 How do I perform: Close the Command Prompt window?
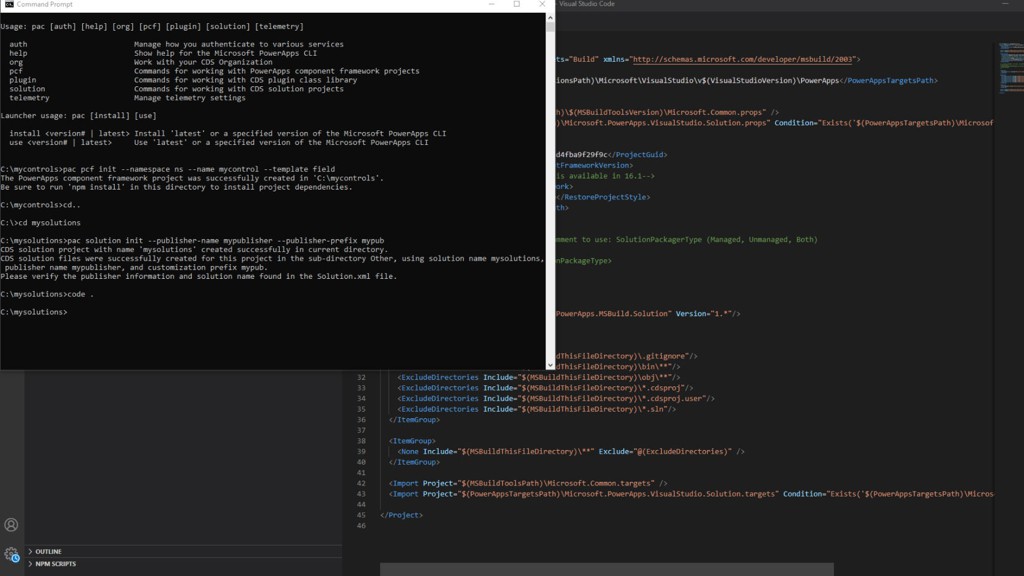click(541, 4)
